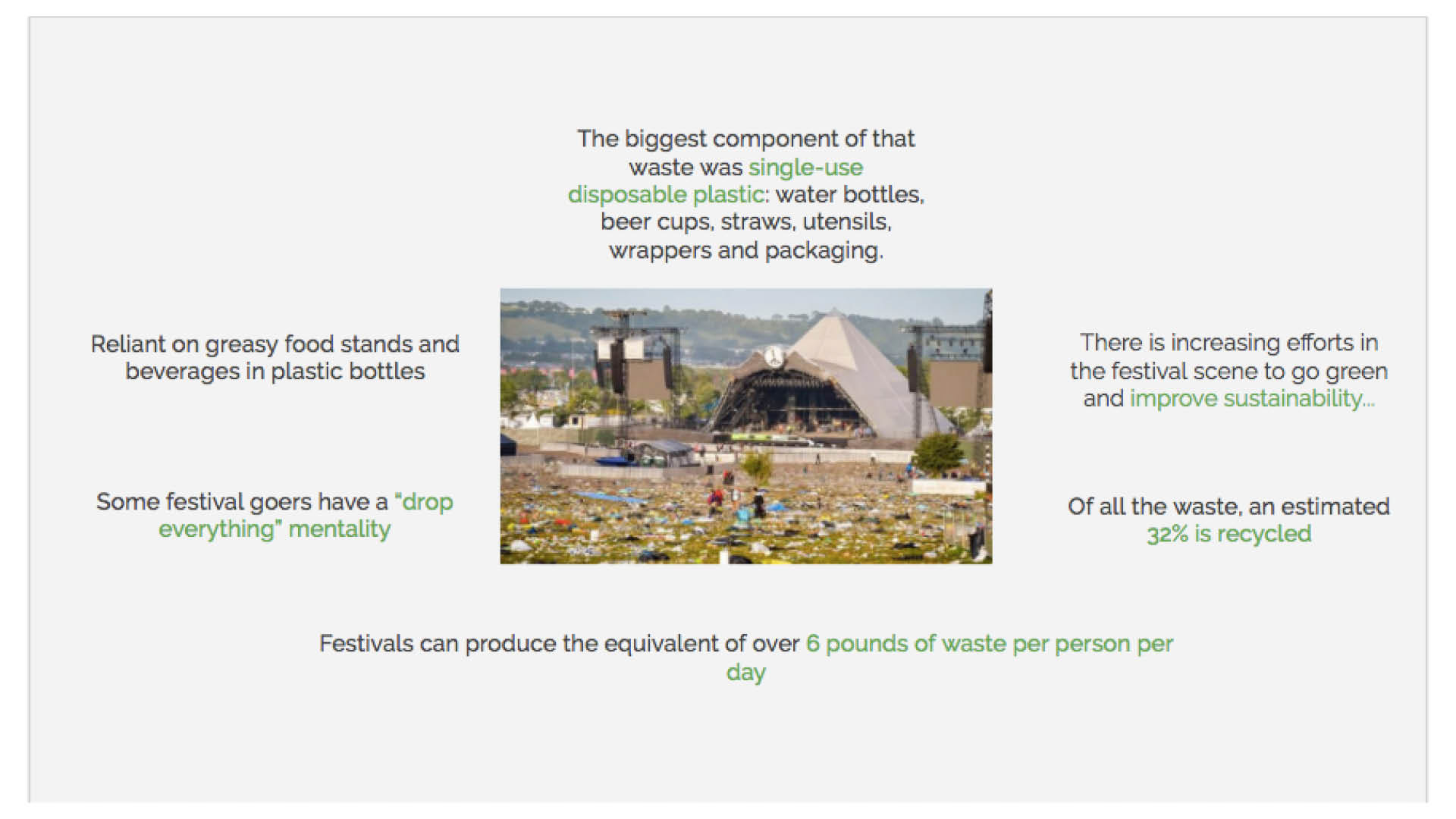Click "Some festival goers have a" text
The height and width of the screenshot is (819, 1456).
coord(241,502)
